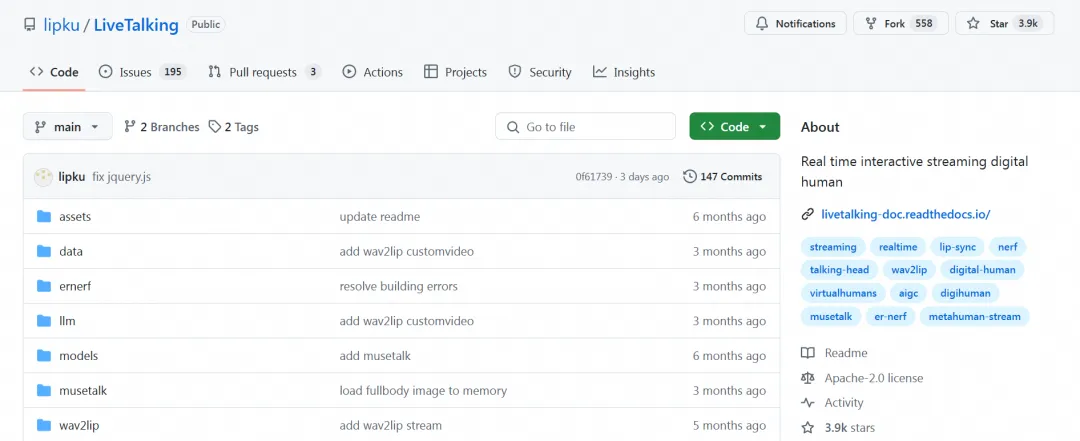Open the assets folder
This screenshot has width=1080, height=441.
pos(75,216)
